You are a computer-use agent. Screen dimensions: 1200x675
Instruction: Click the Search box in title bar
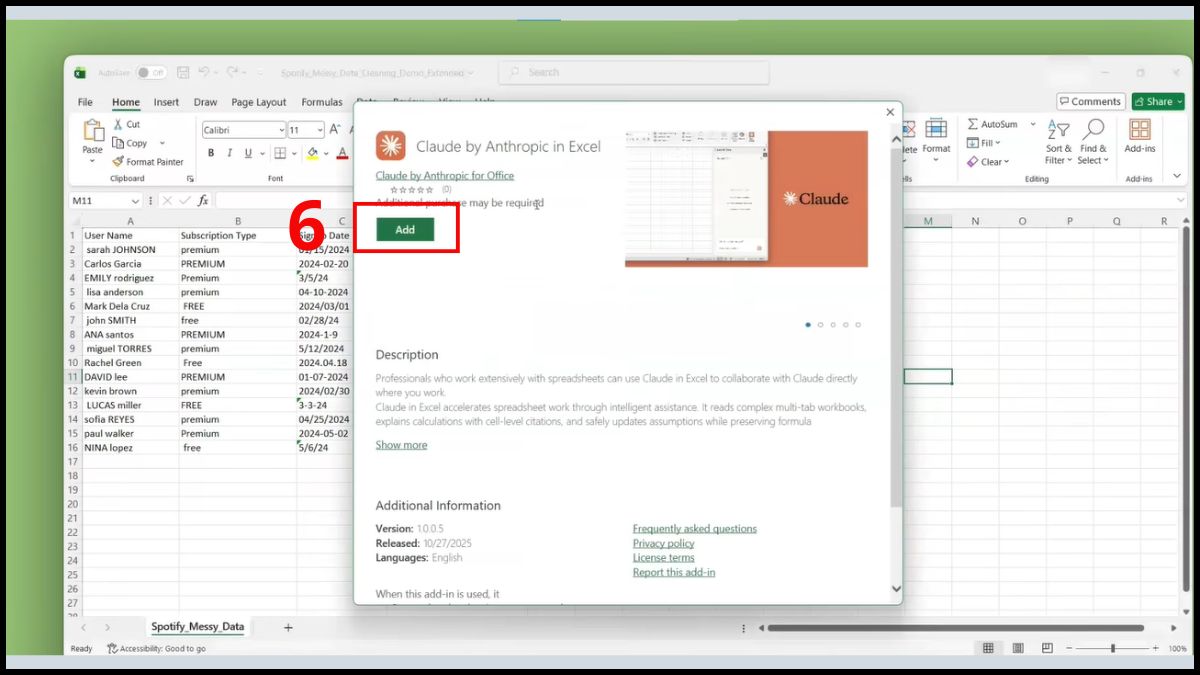coord(634,72)
